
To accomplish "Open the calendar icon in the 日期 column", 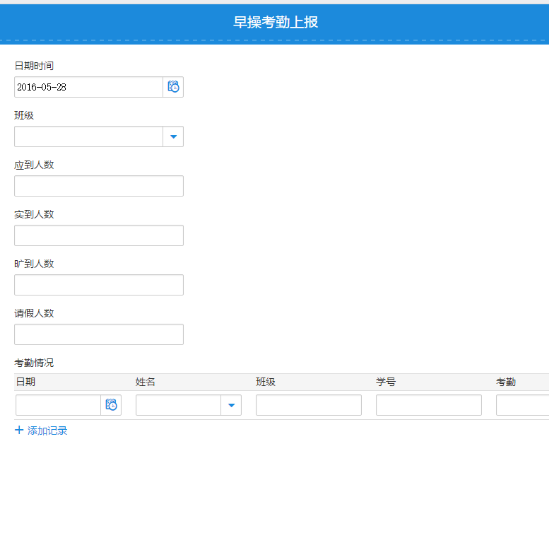I will point(111,405).
